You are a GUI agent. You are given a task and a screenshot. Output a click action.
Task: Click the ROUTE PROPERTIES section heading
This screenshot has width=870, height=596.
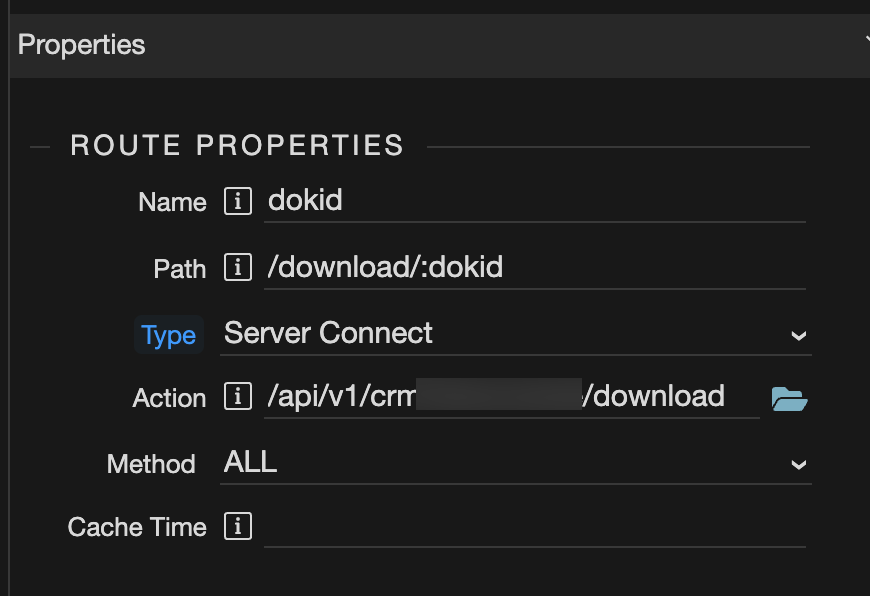pos(237,145)
